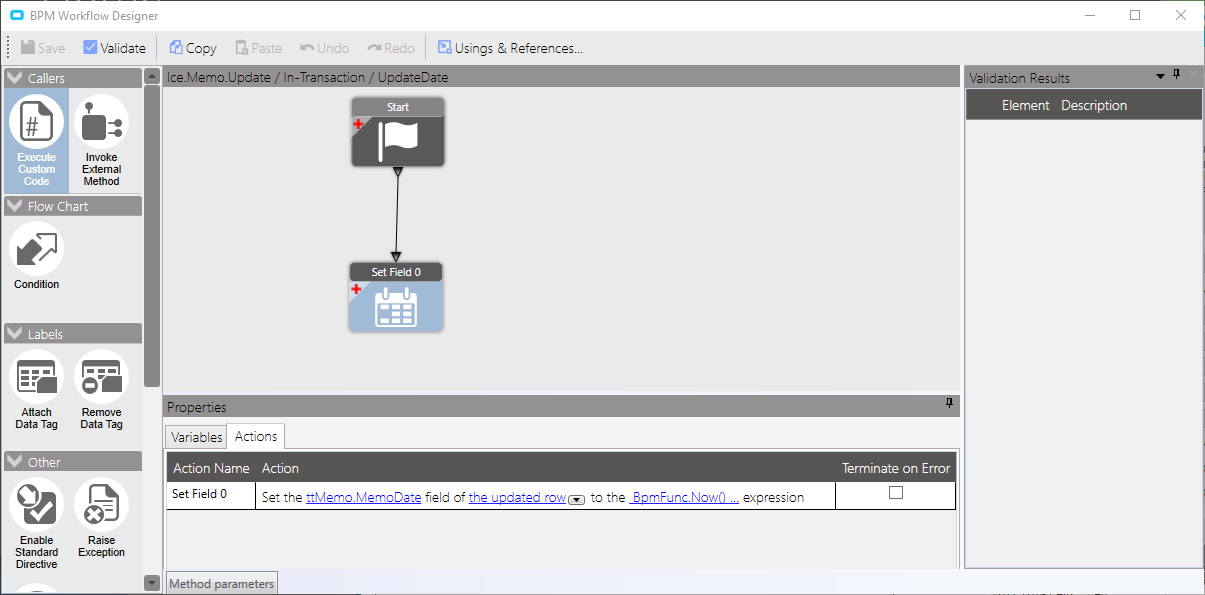Screen dimensions: 1205x595
Task: Click Redo in the toolbar
Action: pyautogui.click(x=391, y=48)
